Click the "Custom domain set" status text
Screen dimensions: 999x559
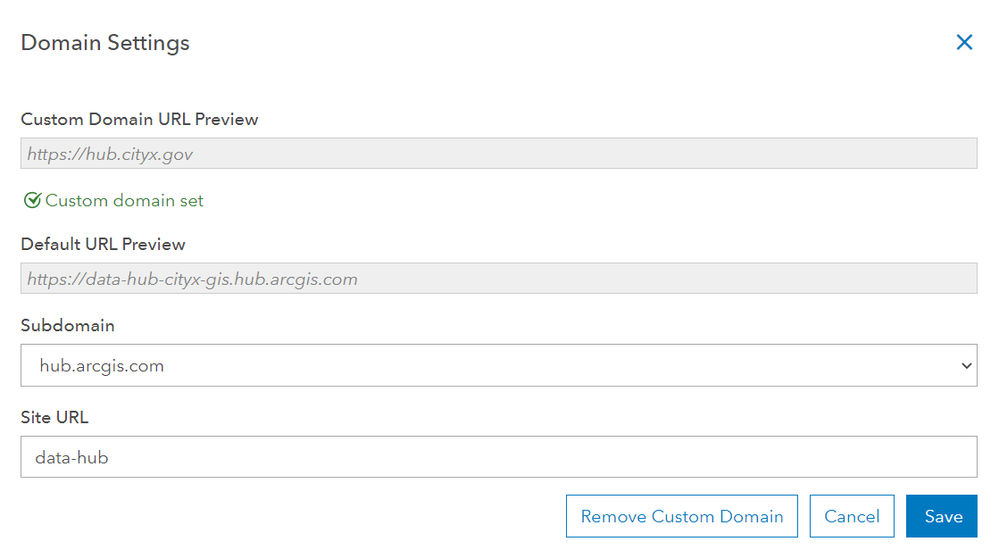[124, 201]
